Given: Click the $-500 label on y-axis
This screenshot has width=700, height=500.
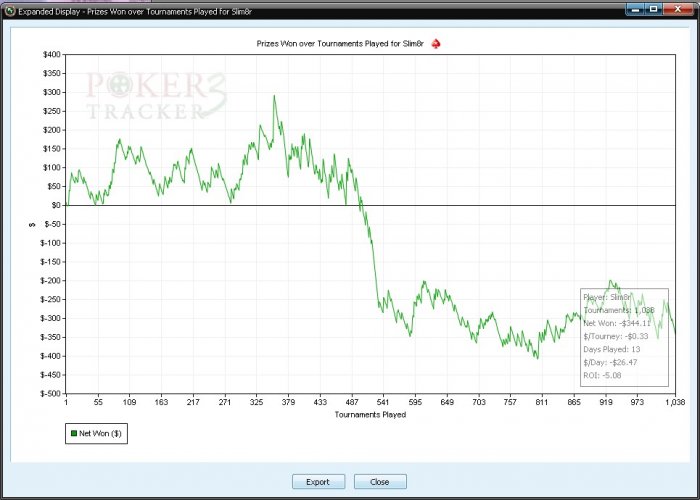Looking at the screenshot, I should (x=50, y=394).
